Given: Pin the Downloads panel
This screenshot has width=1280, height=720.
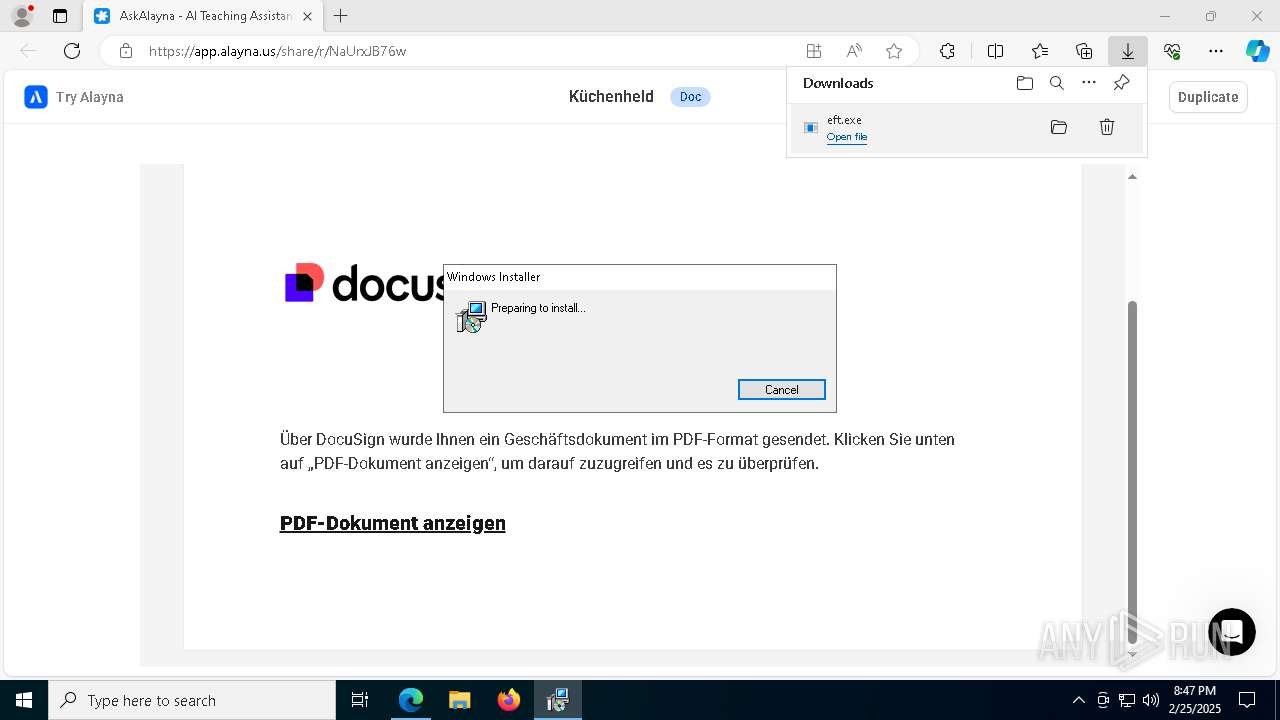Looking at the screenshot, I should [1121, 83].
